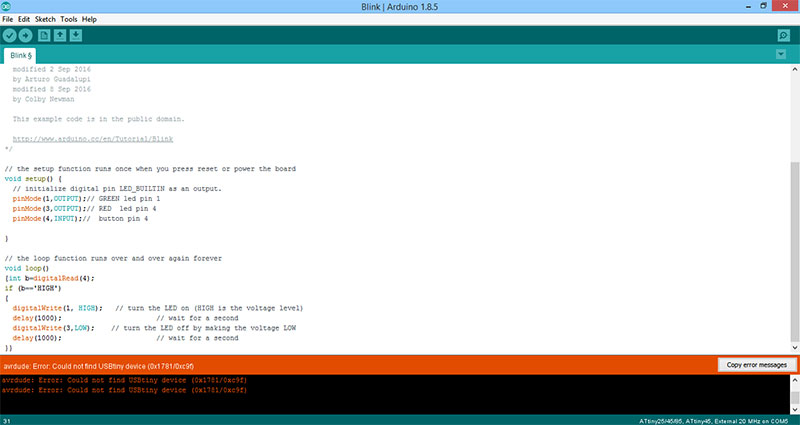Viewport: 800px width, 425px height.
Task: Click the closing '}}' code line
Action: 9,348
